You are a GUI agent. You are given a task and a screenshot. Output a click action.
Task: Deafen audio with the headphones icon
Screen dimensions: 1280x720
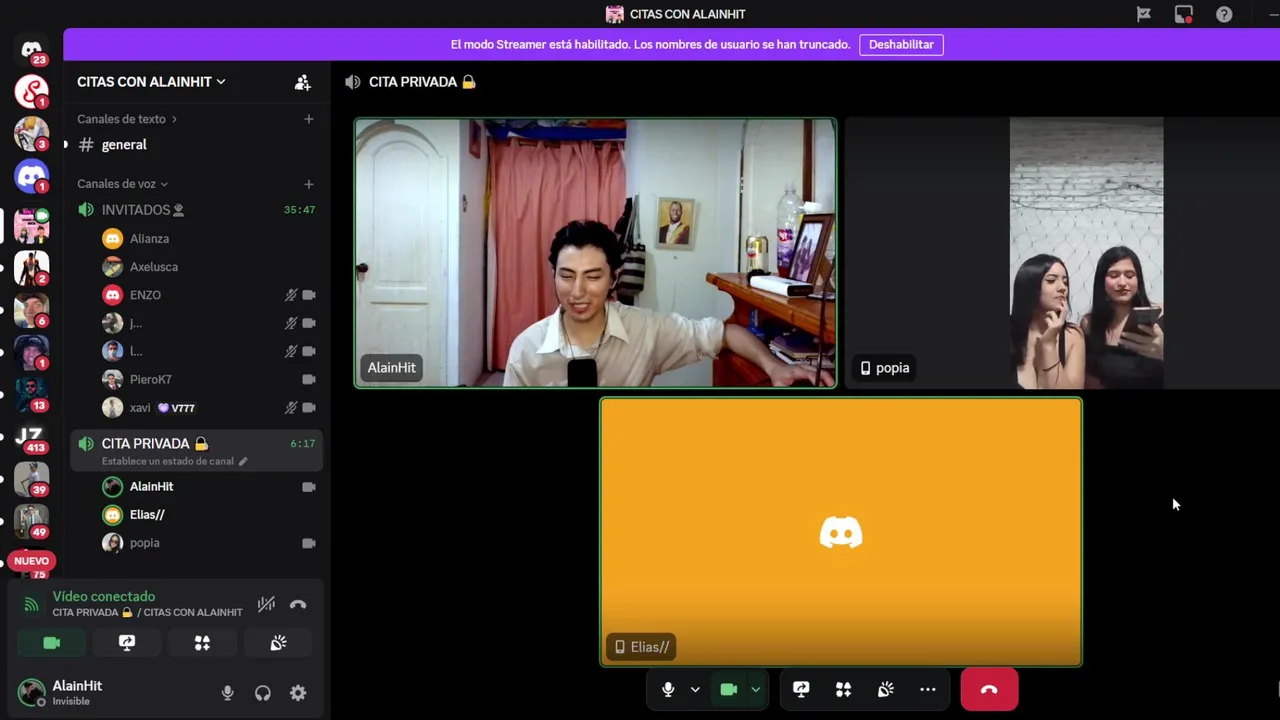tap(263, 693)
